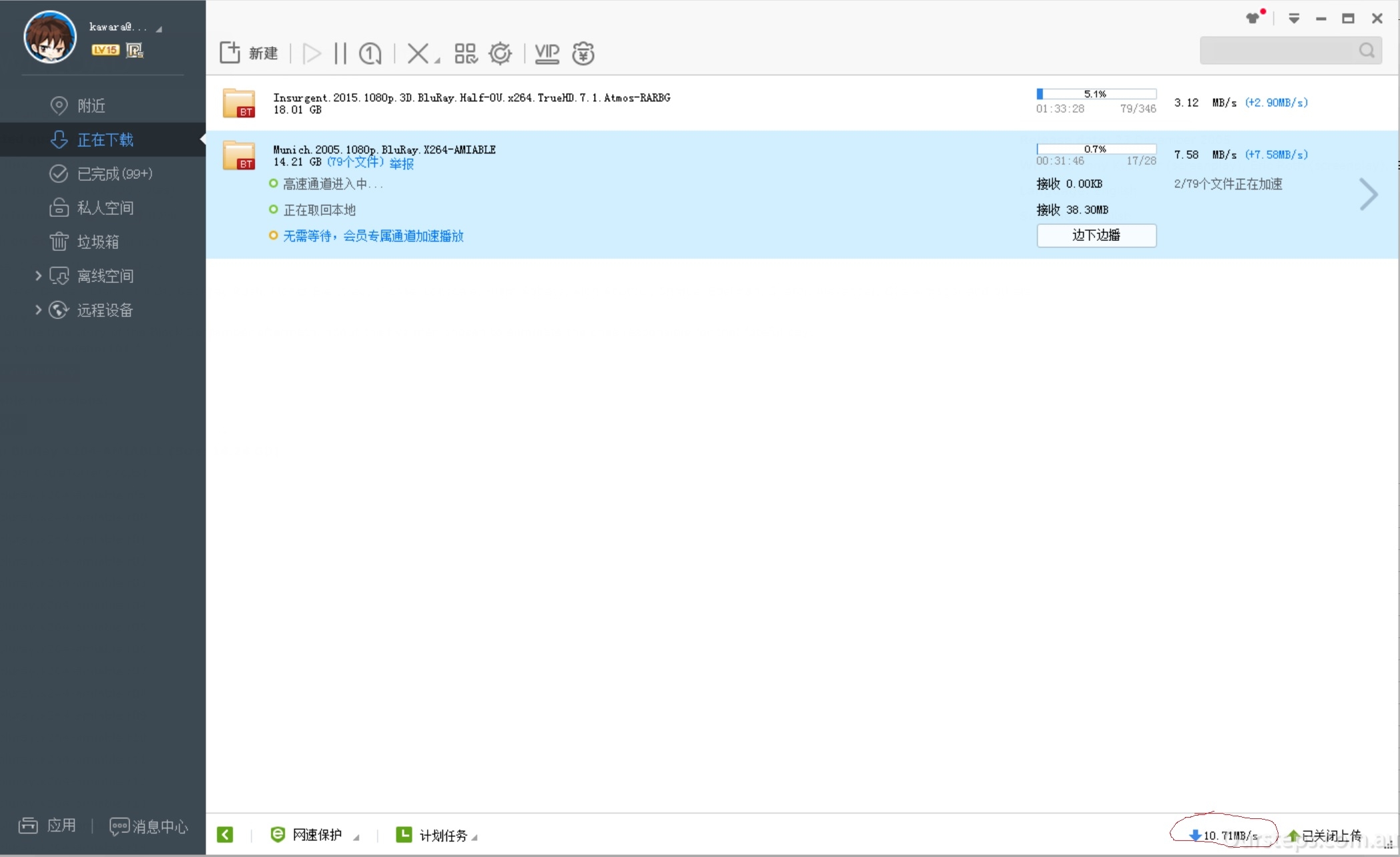Open 网速保护 dropdown arrow

click(x=356, y=838)
